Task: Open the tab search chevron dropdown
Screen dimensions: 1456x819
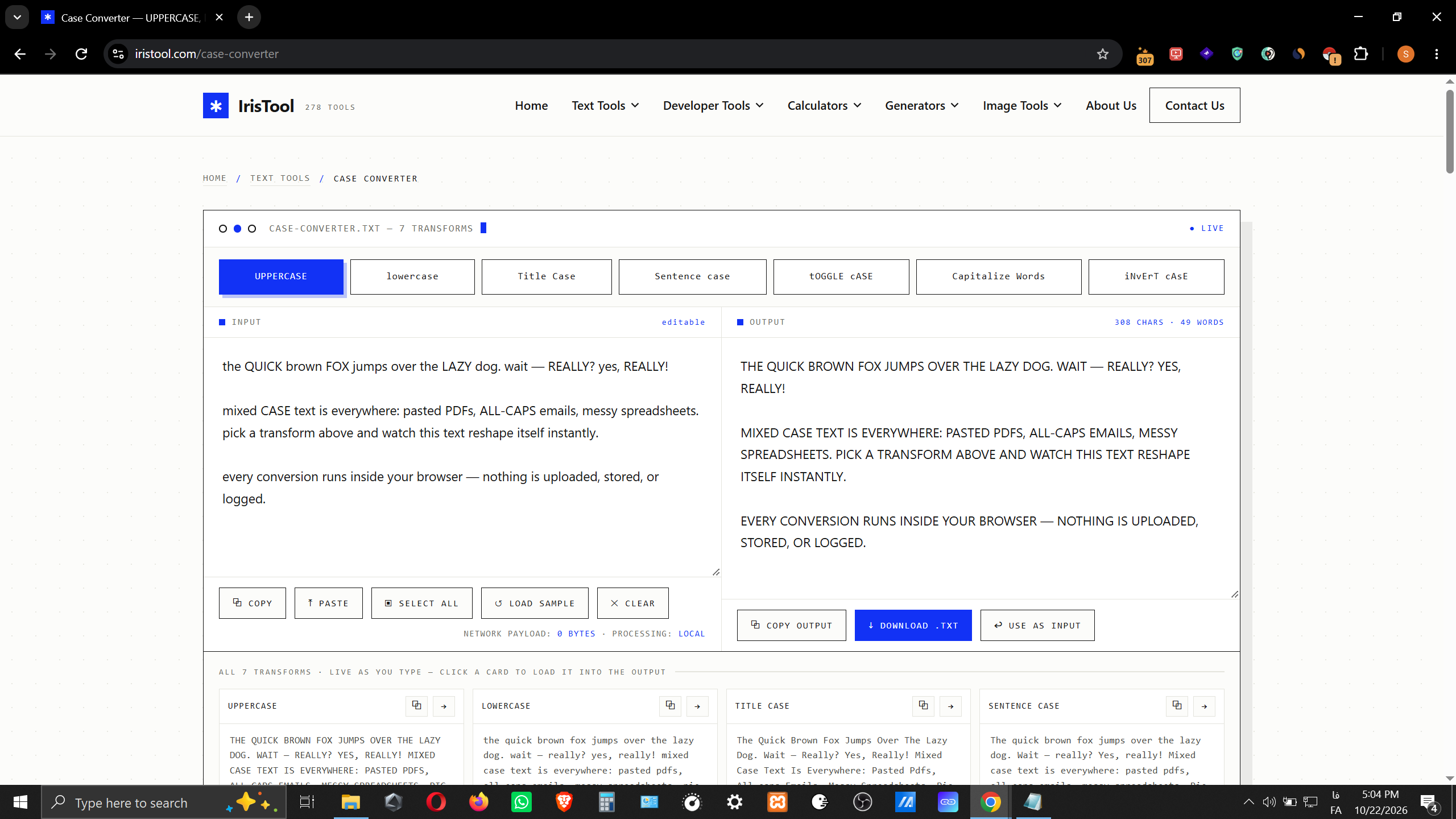Action: 17,17
